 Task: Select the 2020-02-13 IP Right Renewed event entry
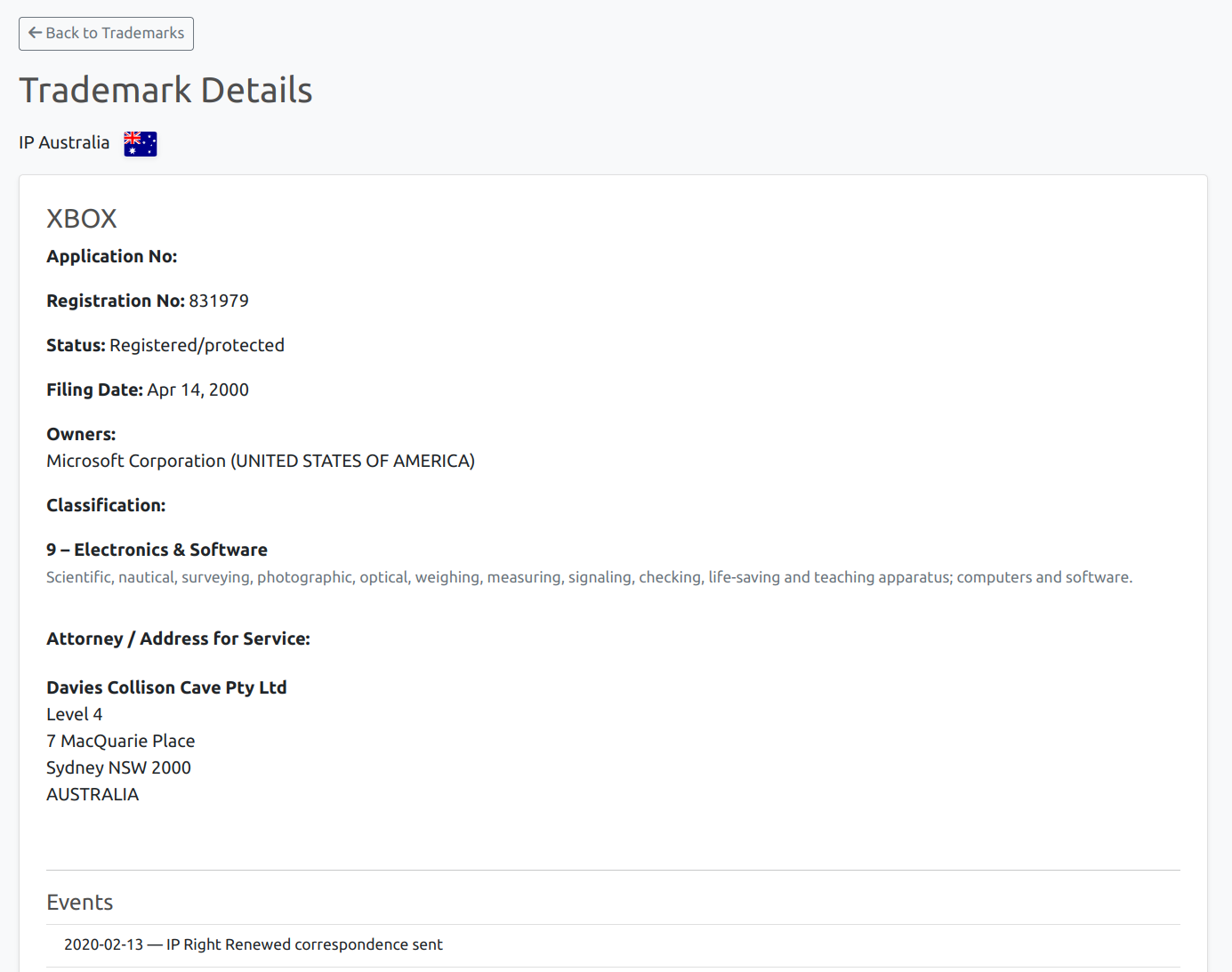click(x=253, y=944)
